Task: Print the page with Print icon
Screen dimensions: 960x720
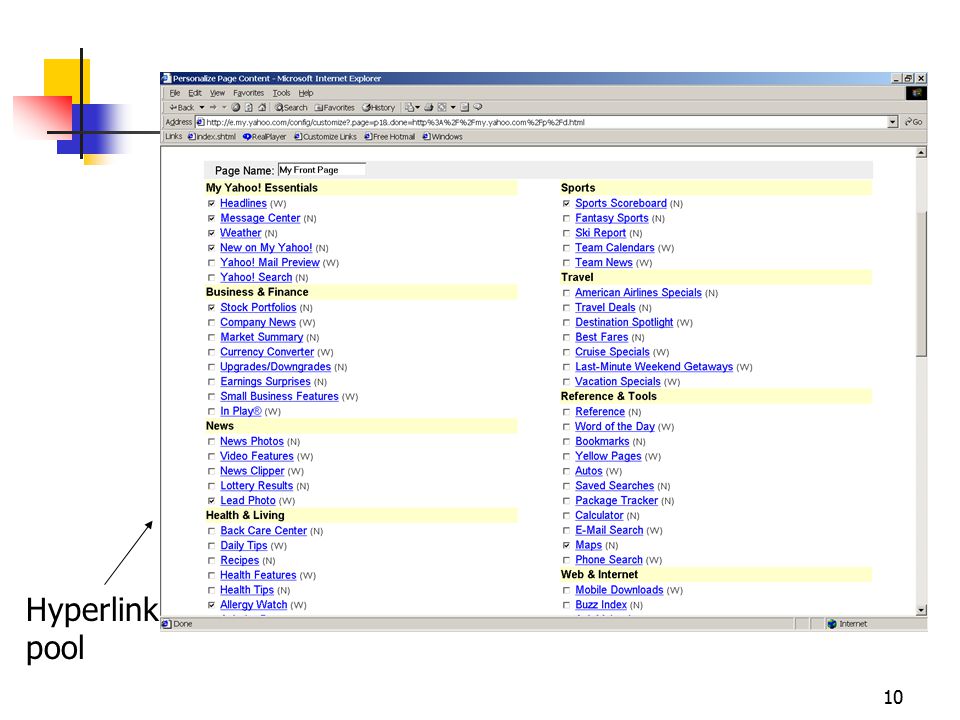Action: [429, 107]
